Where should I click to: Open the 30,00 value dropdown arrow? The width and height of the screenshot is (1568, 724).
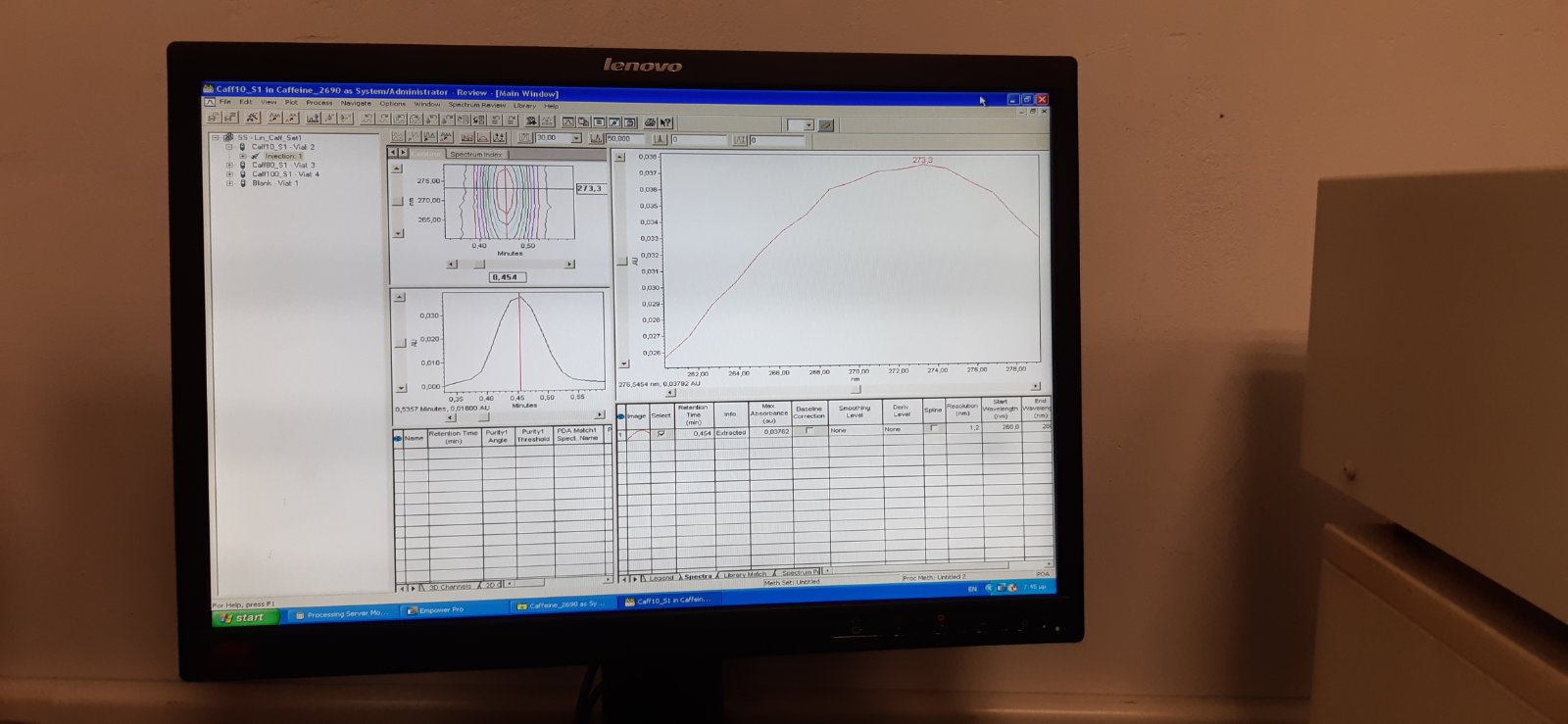pos(576,138)
